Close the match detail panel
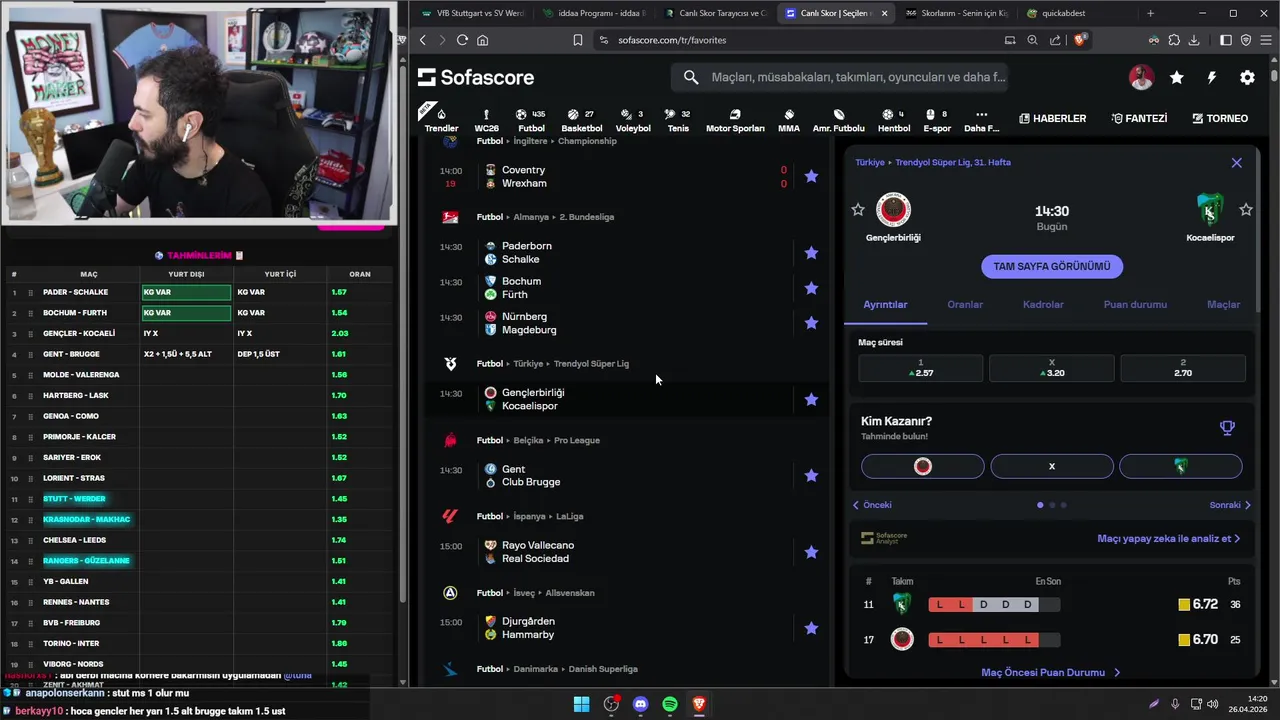 1236,162
